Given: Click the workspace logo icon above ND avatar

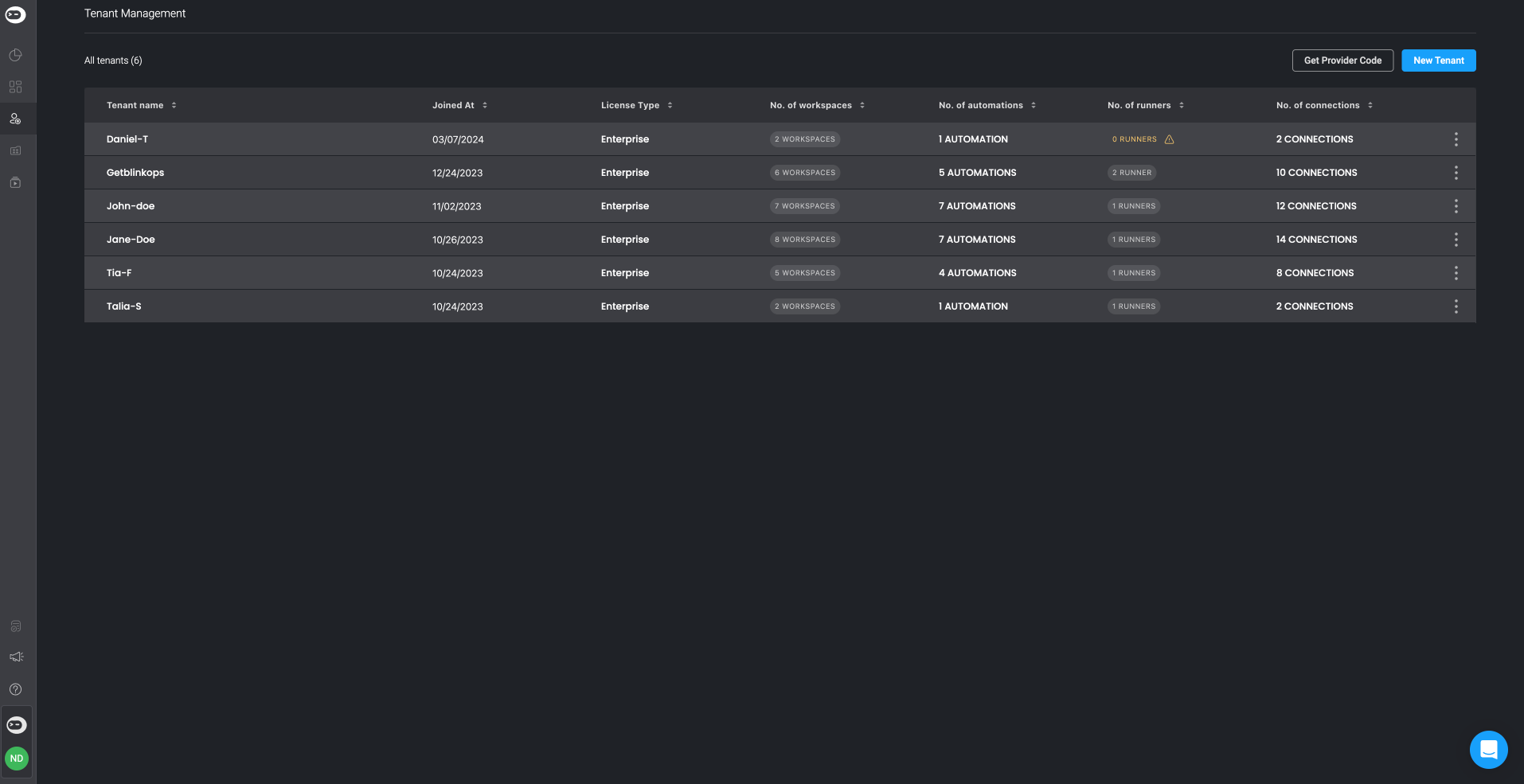Looking at the screenshot, I should pos(17,725).
